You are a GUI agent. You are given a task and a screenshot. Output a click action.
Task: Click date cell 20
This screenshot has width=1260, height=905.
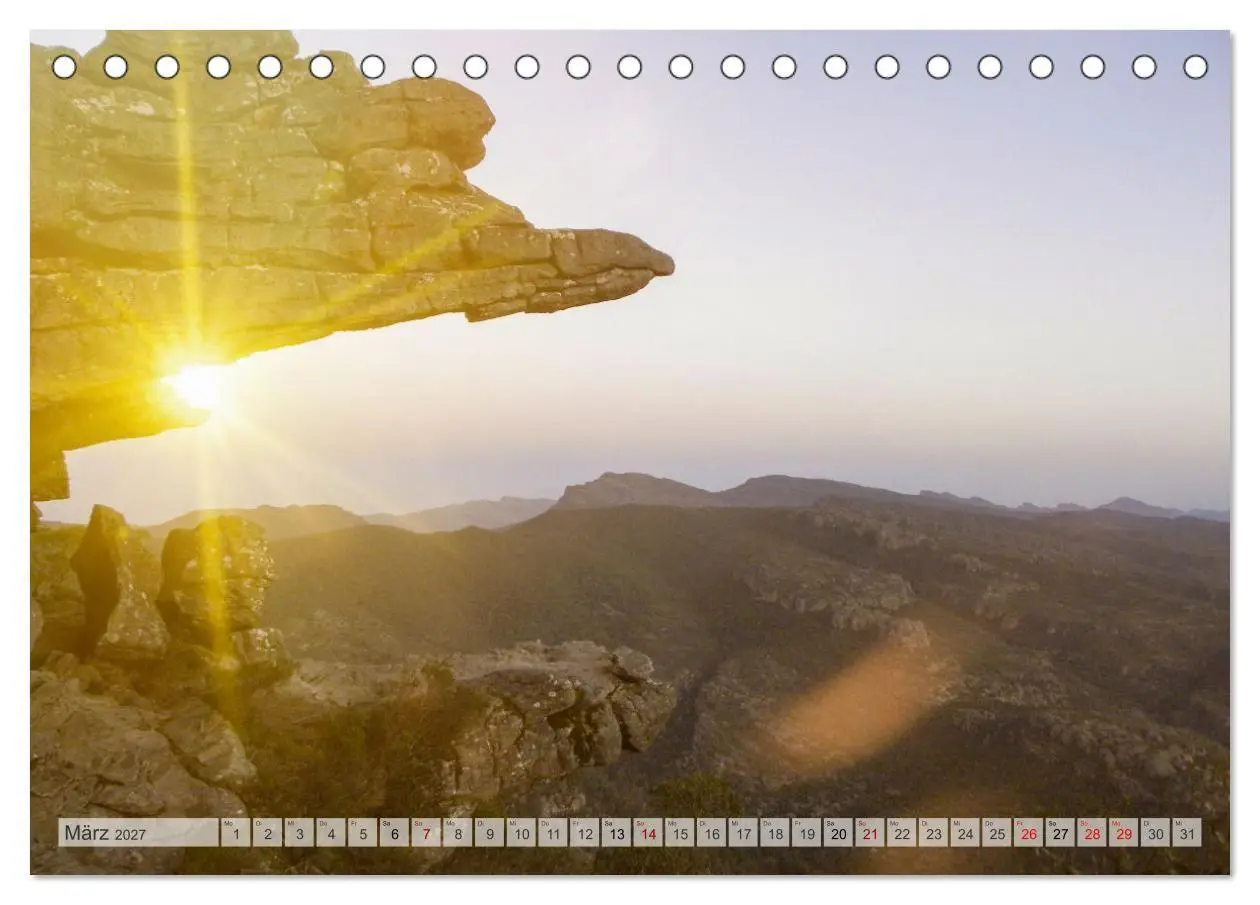pyautogui.click(x=838, y=833)
